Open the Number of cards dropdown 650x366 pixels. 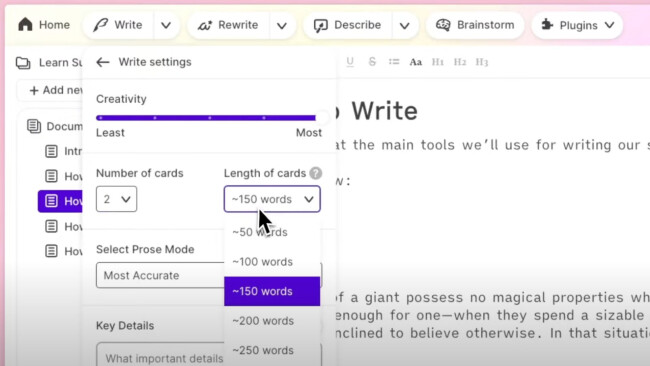coord(116,199)
